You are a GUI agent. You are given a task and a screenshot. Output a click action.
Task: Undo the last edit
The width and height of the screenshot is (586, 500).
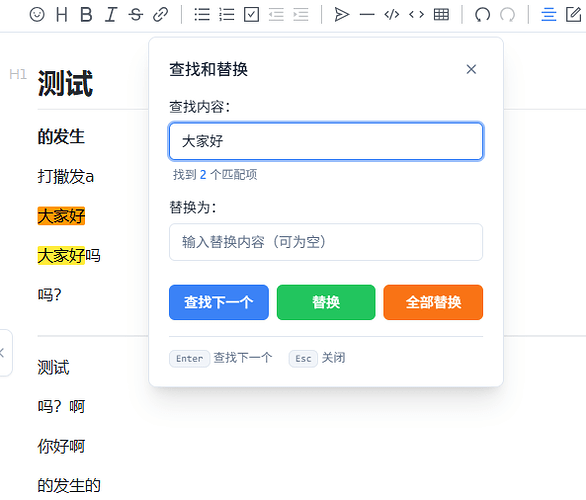pos(482,15)
